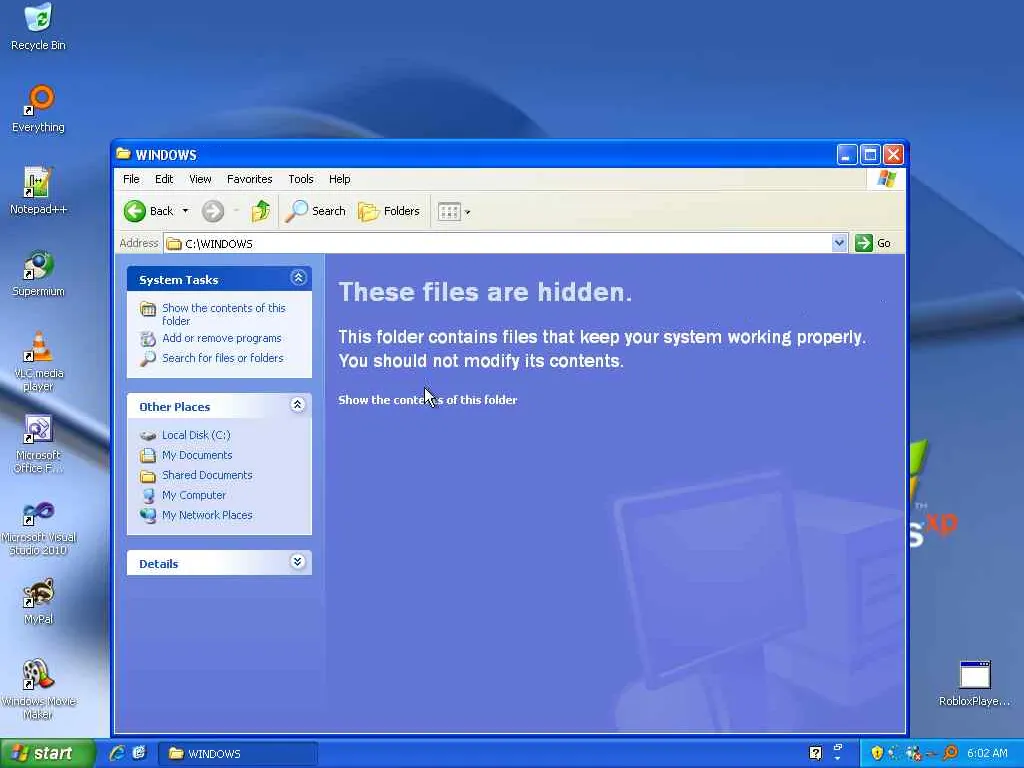Open the Search toolbar button
Screen dimensions: 1024x768
coord(316,211)
